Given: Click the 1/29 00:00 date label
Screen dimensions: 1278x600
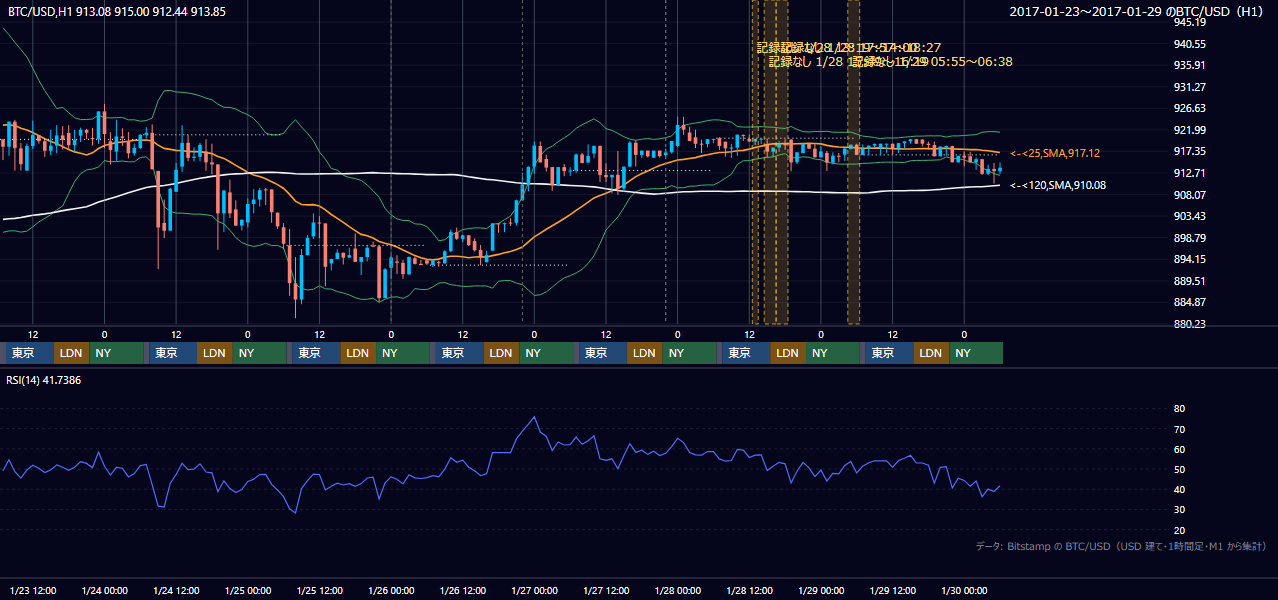Looking at the screenshot, I should [821, 589].
